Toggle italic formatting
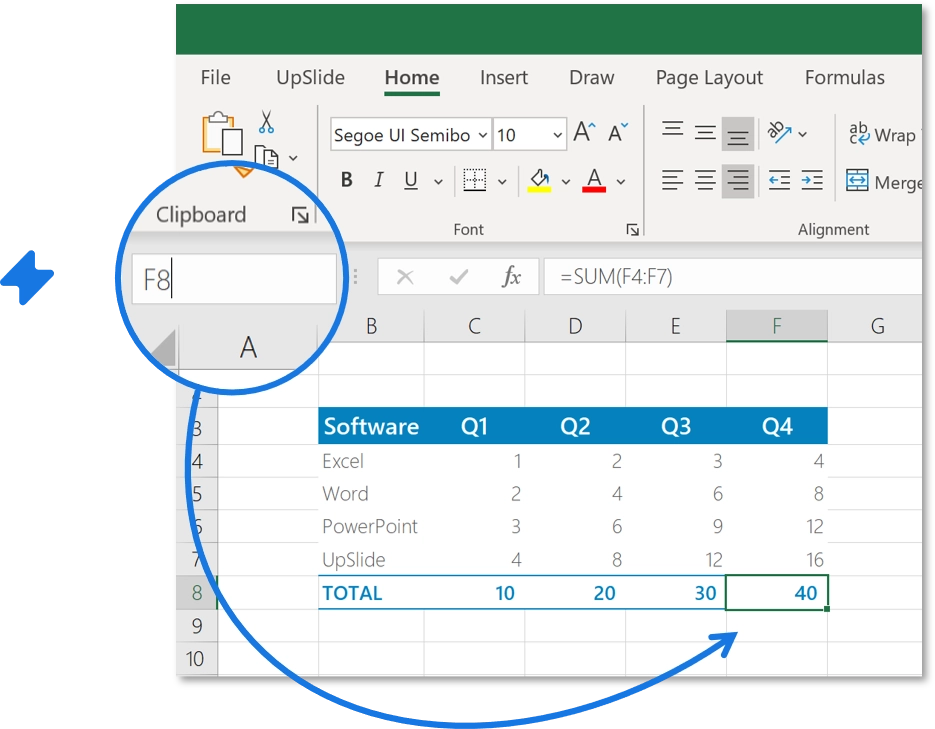 point(377,180)
